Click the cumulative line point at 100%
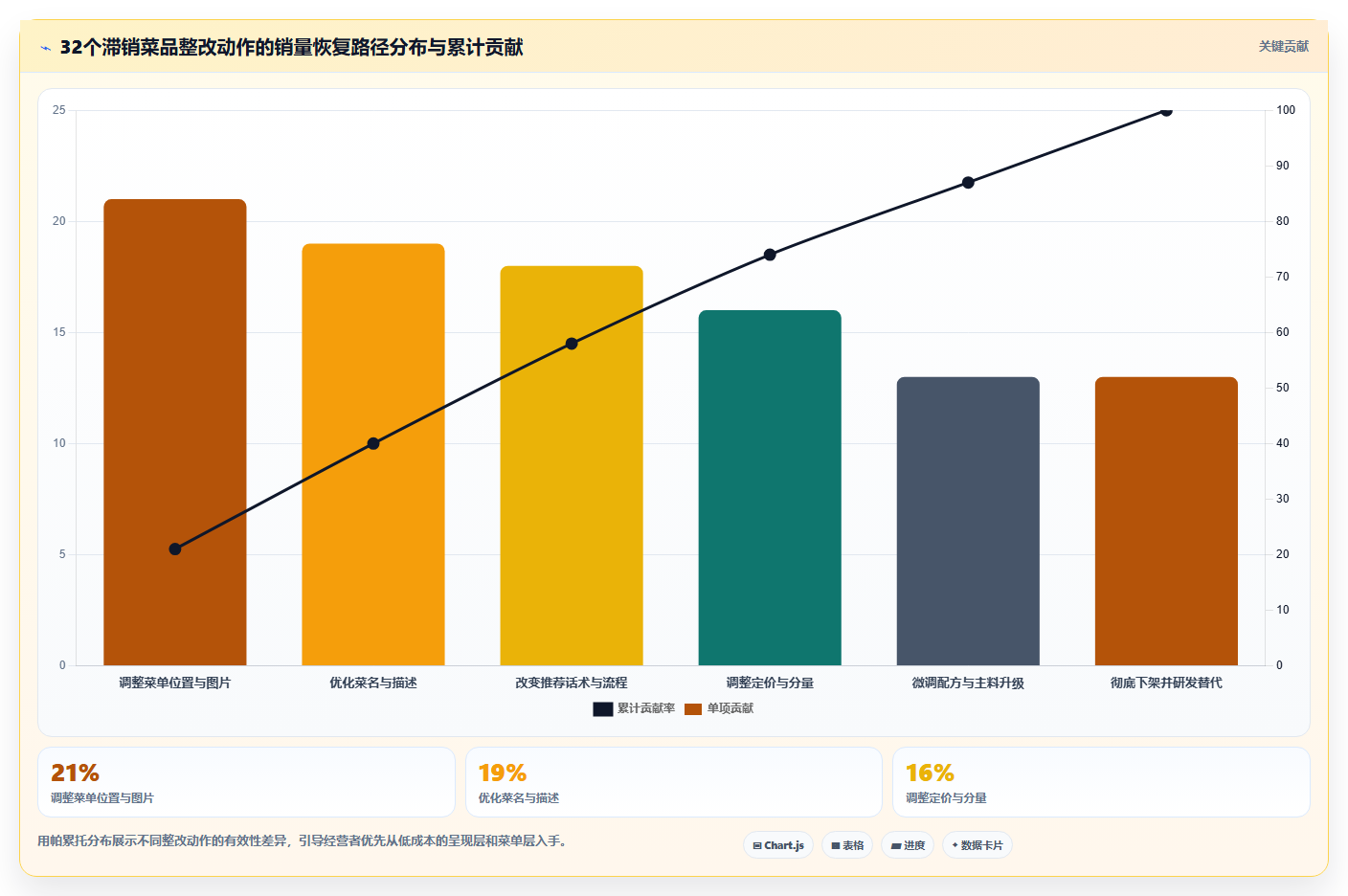The height and width of the screenshot is (896, 1348). (1166, 111)
